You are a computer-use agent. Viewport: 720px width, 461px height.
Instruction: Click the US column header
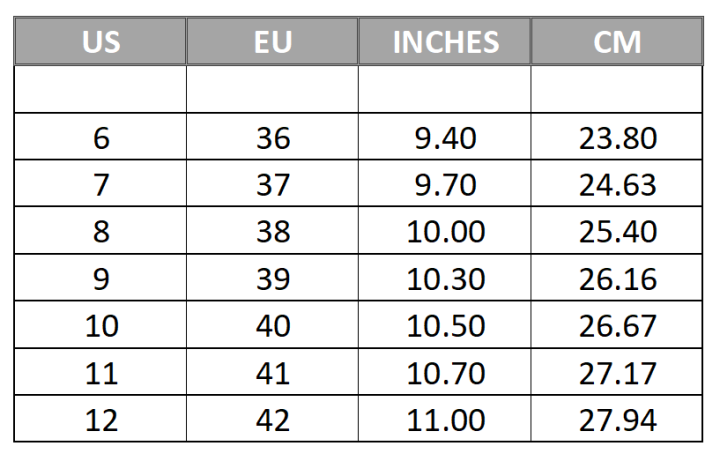click(x=101, y=43)
